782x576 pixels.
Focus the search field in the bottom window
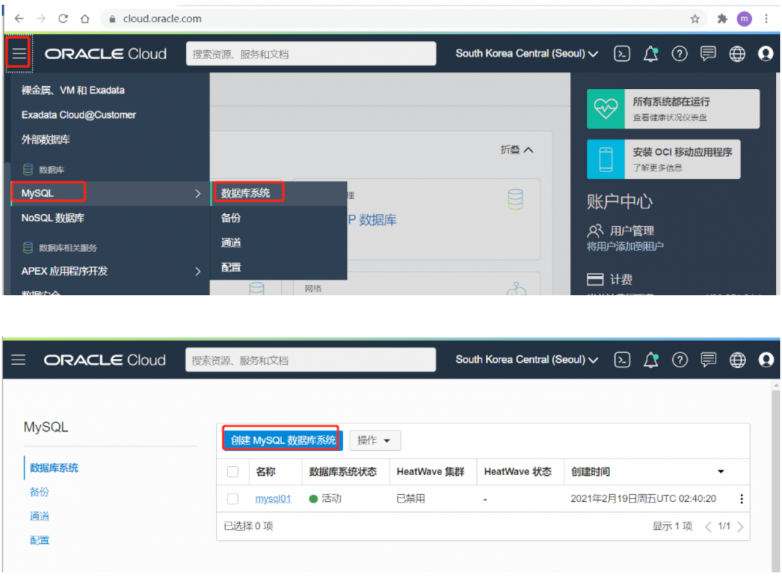tap(310, 360)
